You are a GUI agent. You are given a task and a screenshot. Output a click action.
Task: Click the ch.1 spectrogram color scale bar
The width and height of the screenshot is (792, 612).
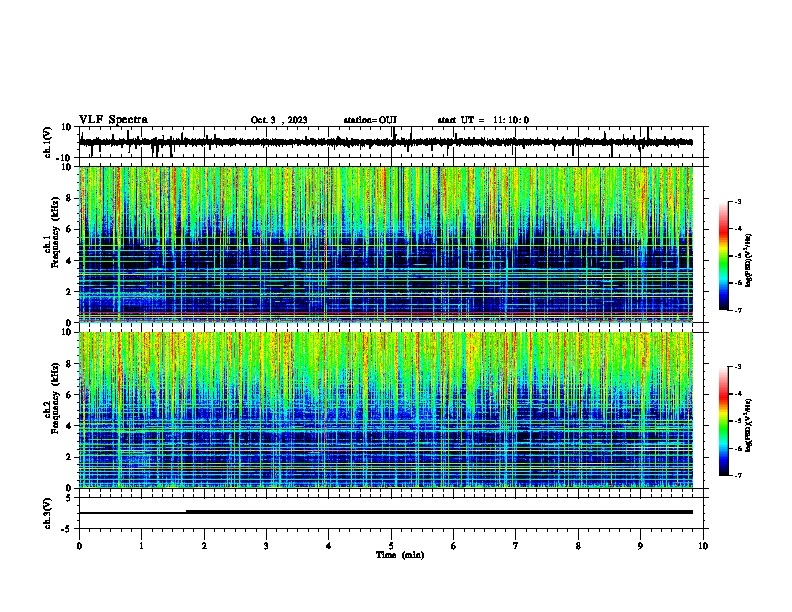pos(724,256)
